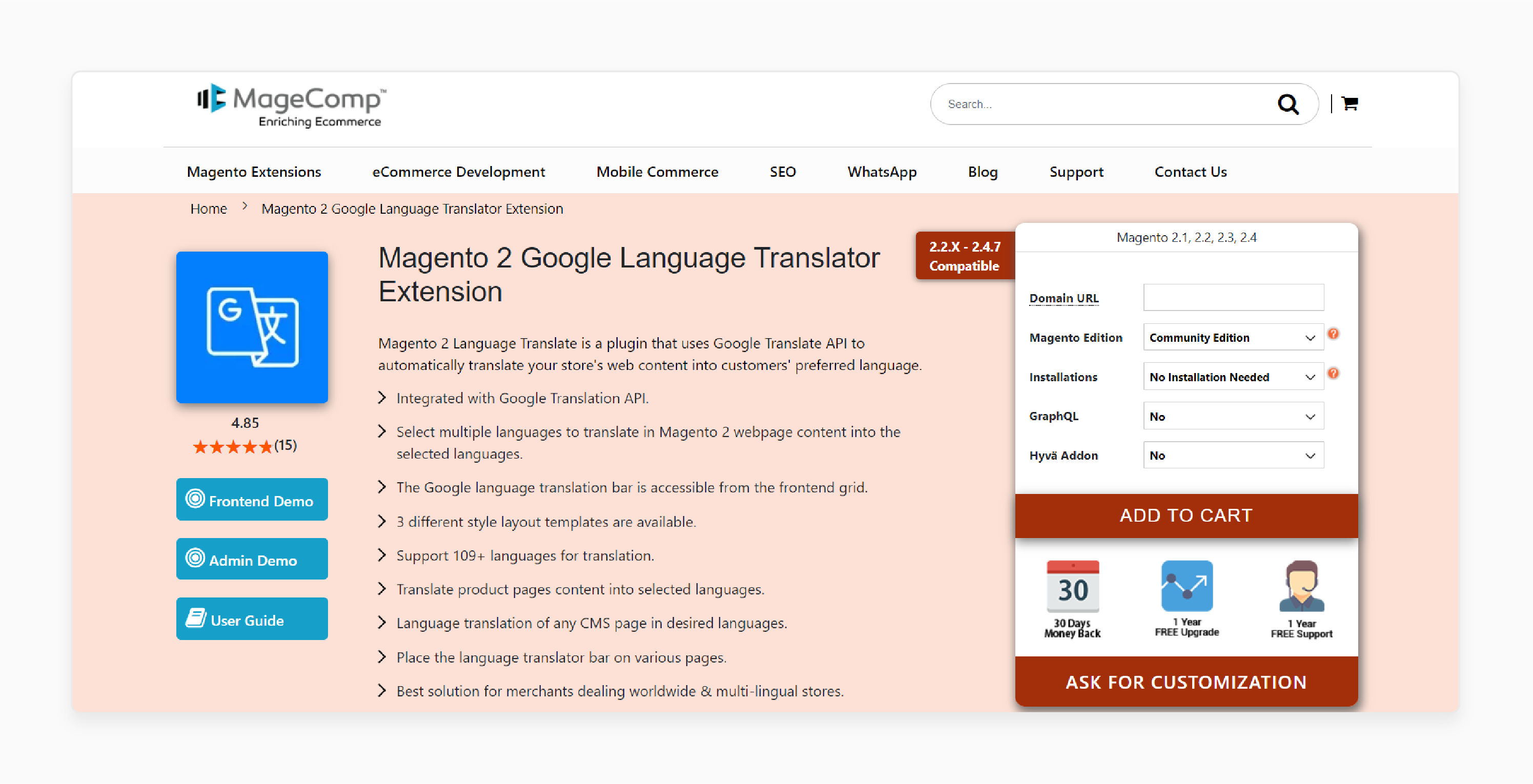1533x784 pixels.
Task: Click the Home breadcrumb link
Action: [x=208, y=209]
